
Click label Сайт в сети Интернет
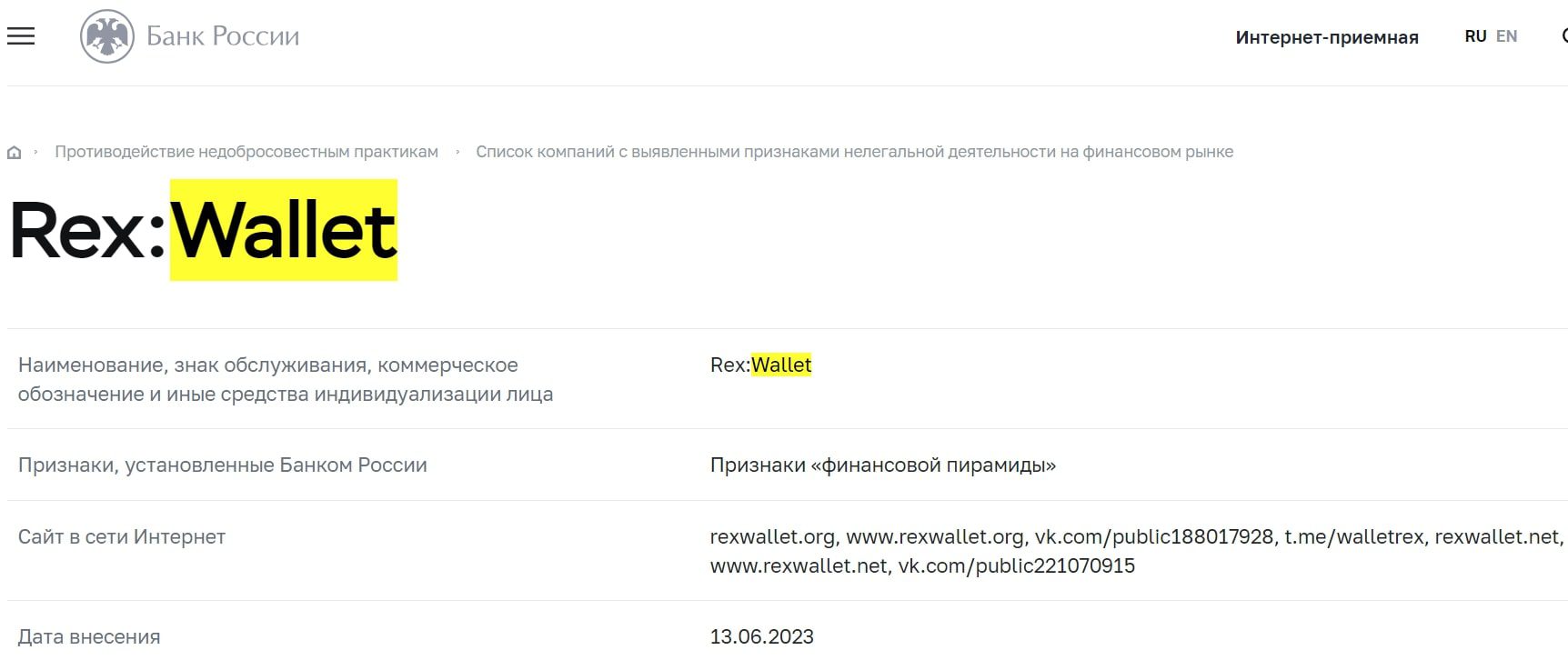coord(122,536)
